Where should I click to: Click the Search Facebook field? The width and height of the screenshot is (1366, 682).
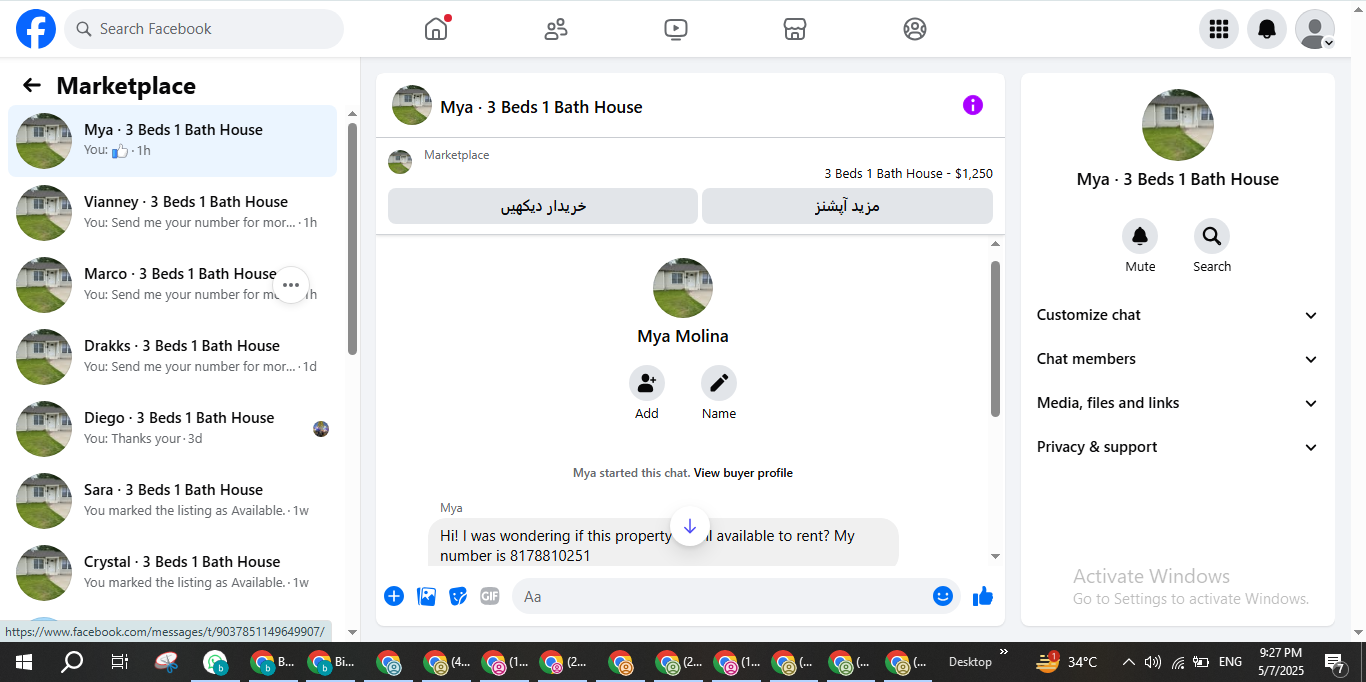[x=204, y=29]
